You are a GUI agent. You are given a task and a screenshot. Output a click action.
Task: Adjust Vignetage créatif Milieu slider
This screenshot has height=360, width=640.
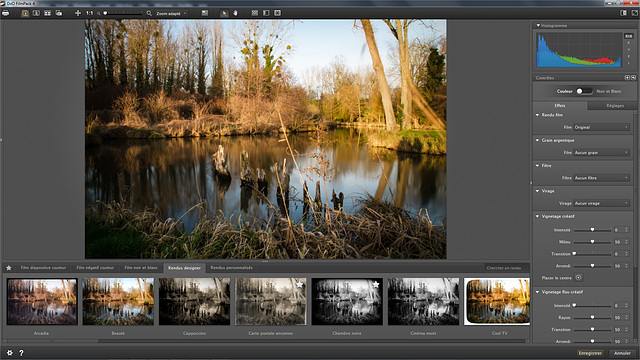[592, 242]
